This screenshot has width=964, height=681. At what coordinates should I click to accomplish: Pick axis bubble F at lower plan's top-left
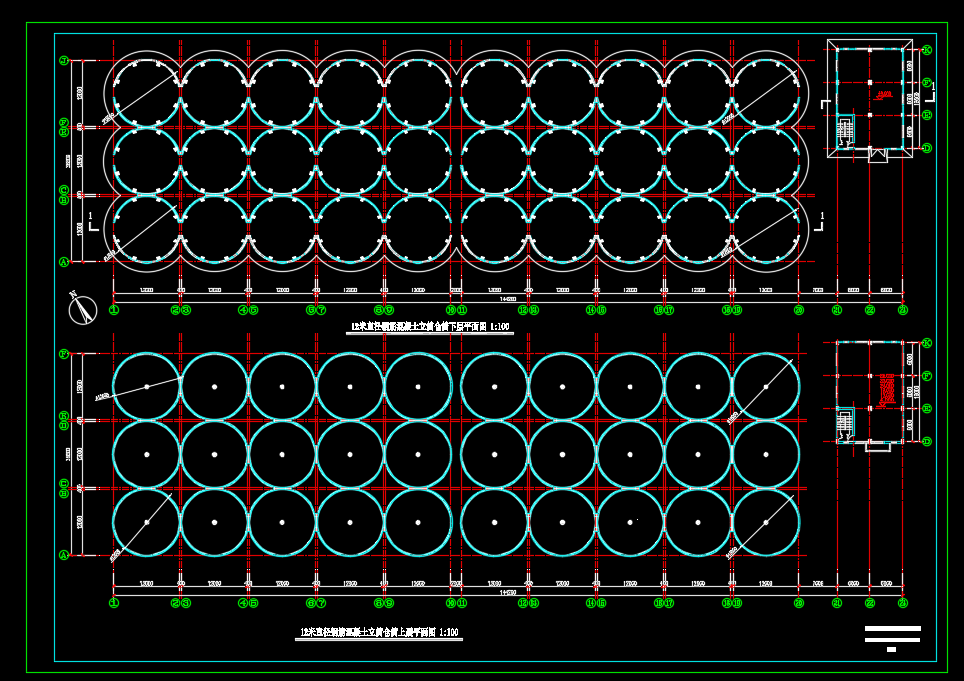click(64, 354)
